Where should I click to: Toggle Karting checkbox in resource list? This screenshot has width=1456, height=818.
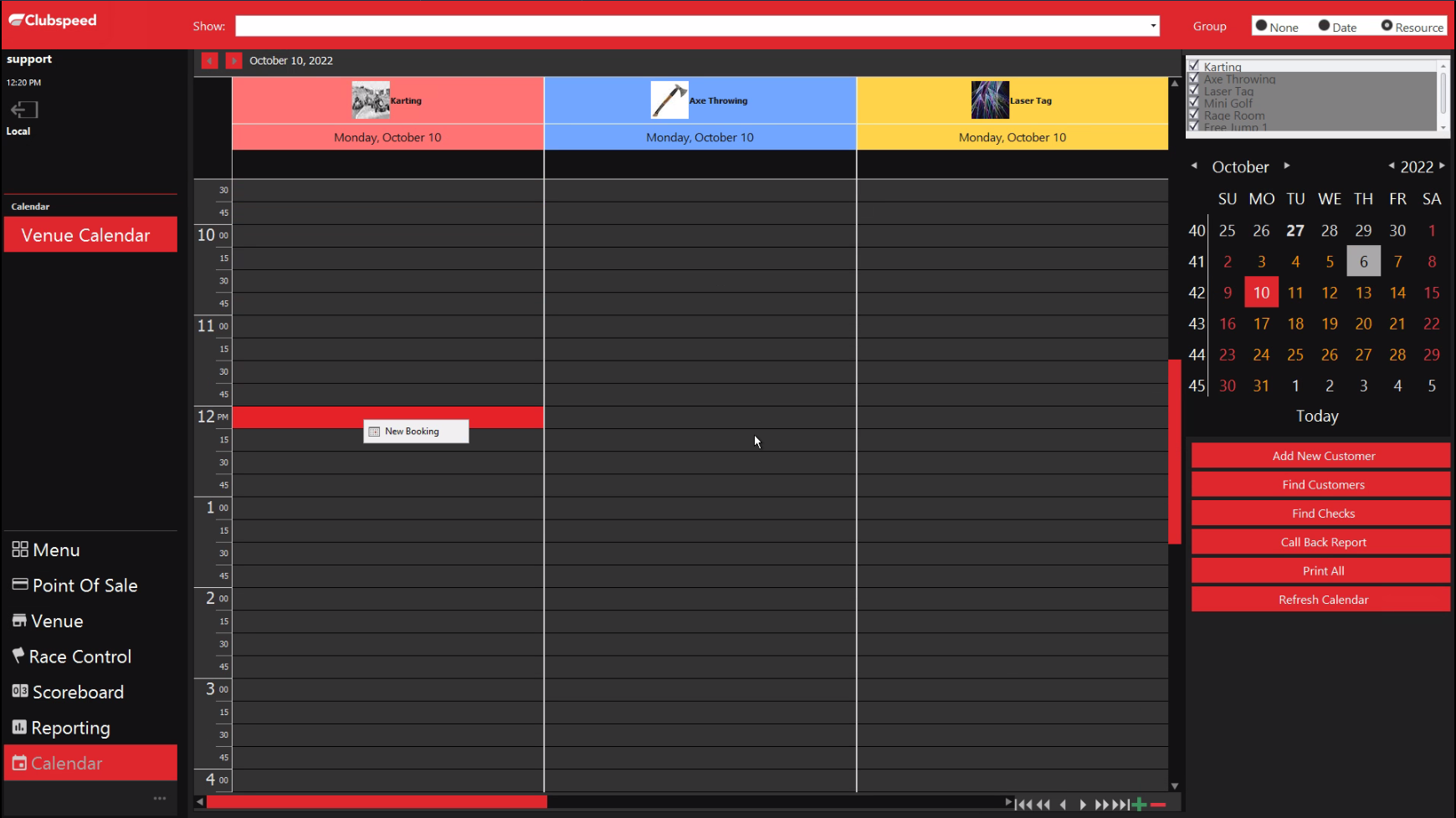pos(1194,66)
